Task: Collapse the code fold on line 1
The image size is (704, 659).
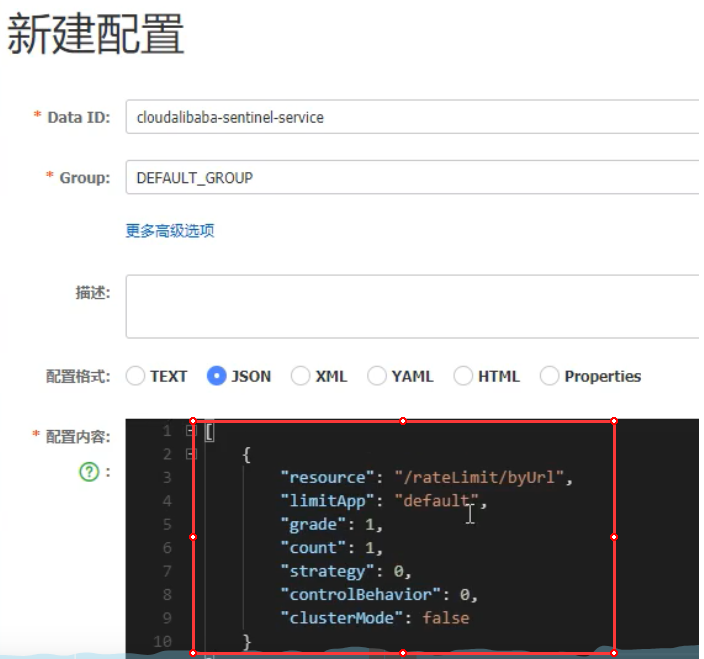Action: 191,431
